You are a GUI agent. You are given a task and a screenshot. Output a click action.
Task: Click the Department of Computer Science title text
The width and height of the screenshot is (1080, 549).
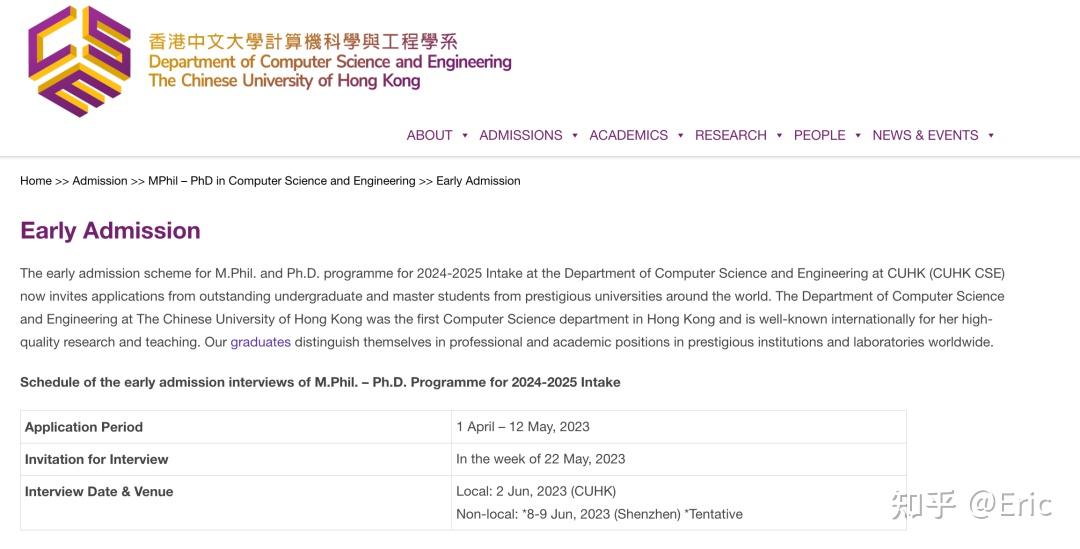pos(330,62)
